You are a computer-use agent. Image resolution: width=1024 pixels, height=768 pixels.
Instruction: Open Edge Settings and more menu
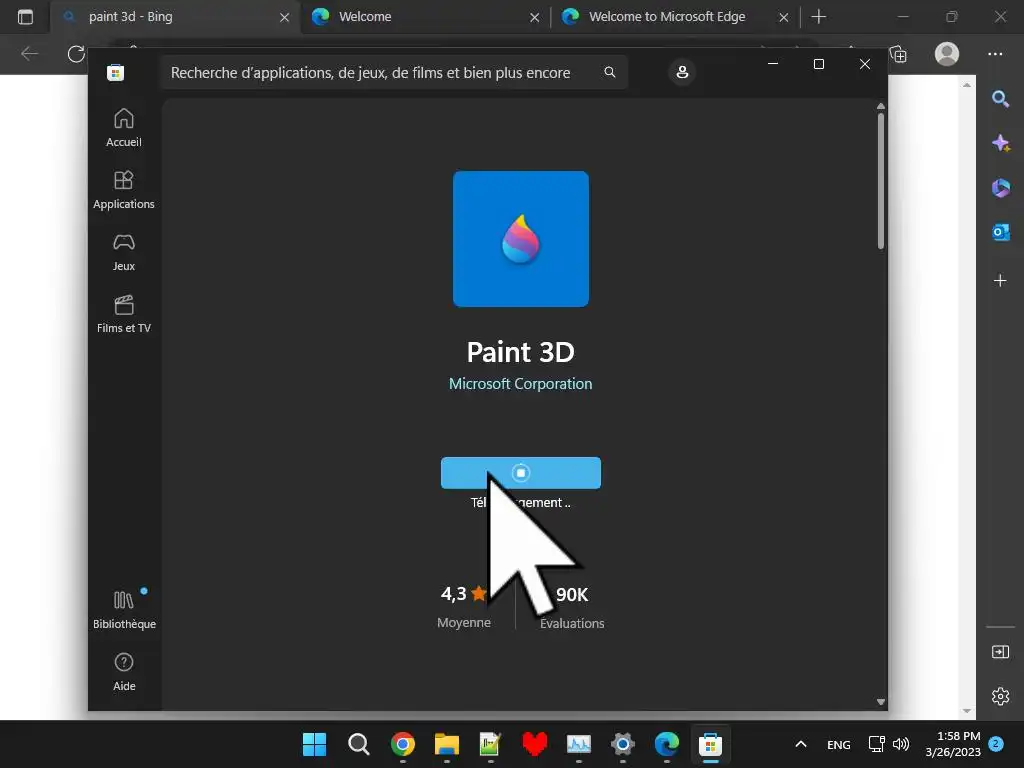coord(995,54)
